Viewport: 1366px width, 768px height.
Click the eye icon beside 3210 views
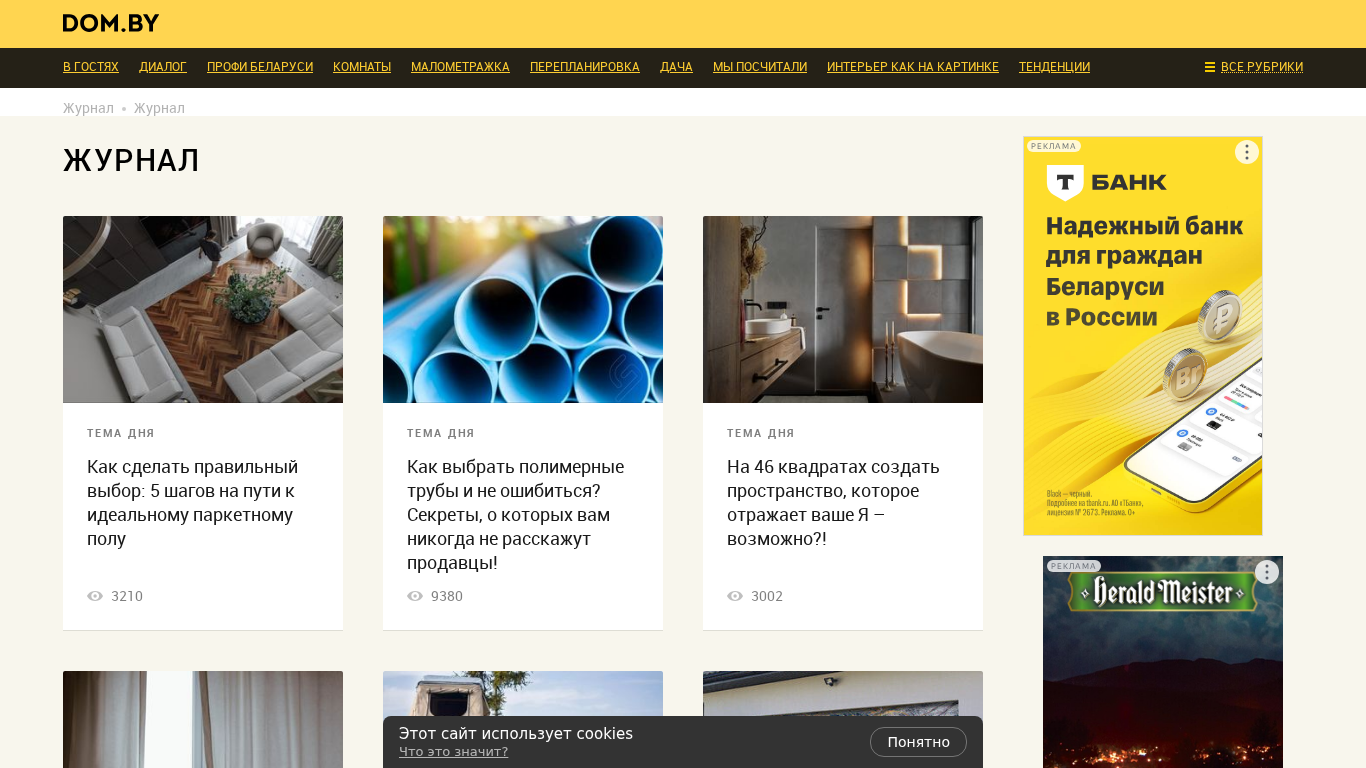coord(95,596)
